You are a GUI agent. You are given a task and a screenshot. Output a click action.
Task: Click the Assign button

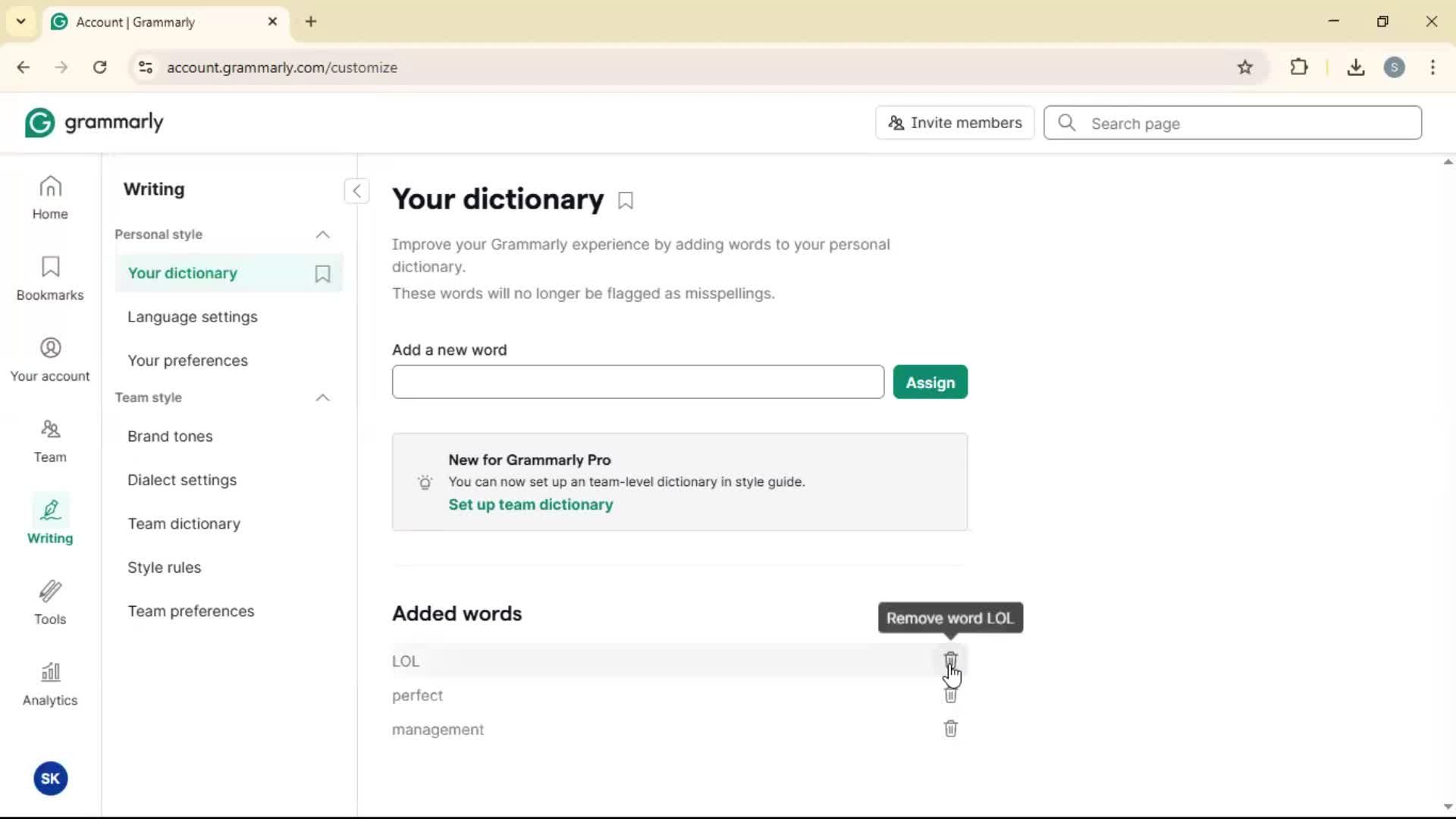point(930,382)
